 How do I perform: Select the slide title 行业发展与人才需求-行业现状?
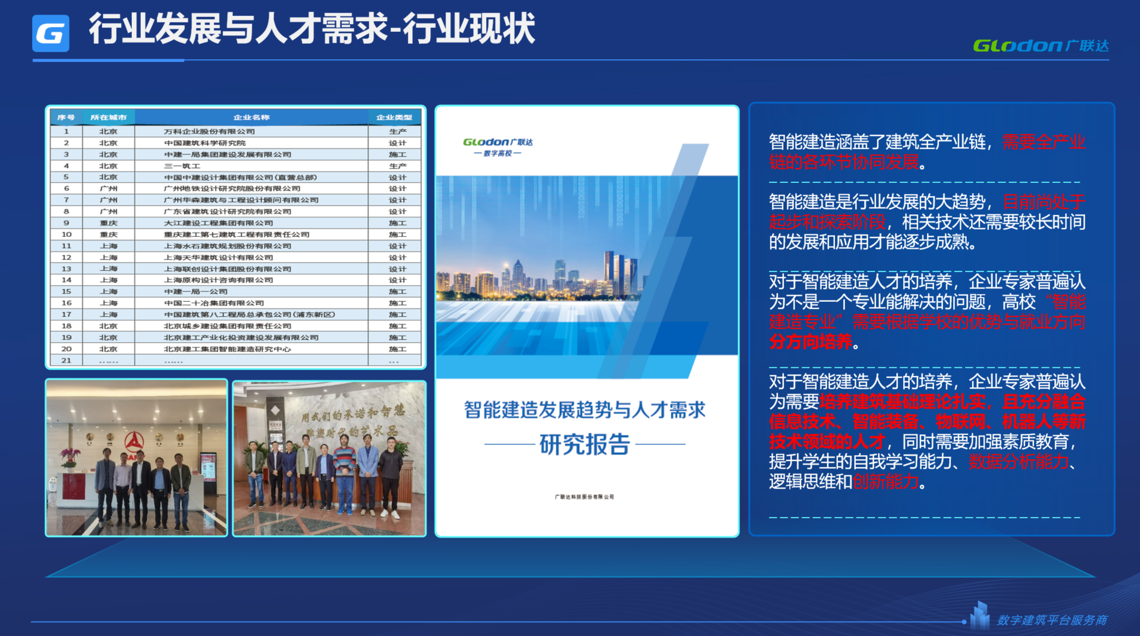pos(311,30)
